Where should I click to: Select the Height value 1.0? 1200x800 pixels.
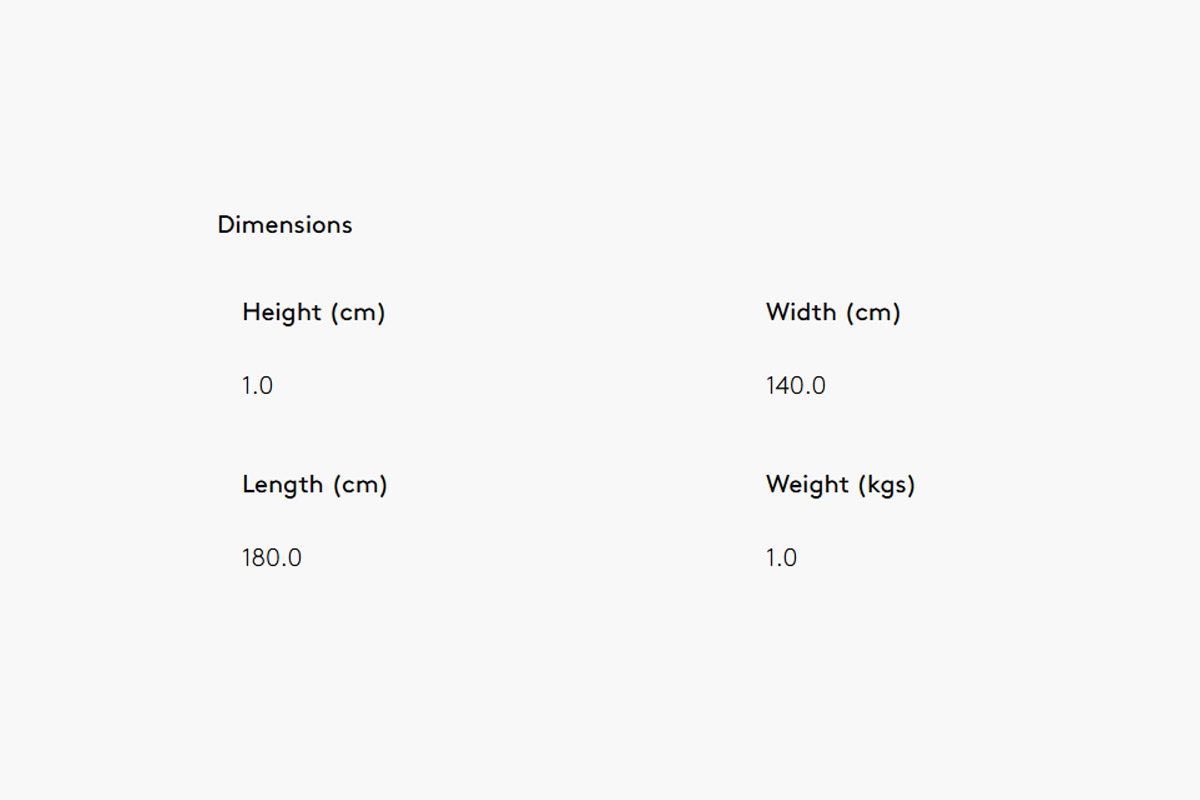point(257,386)
